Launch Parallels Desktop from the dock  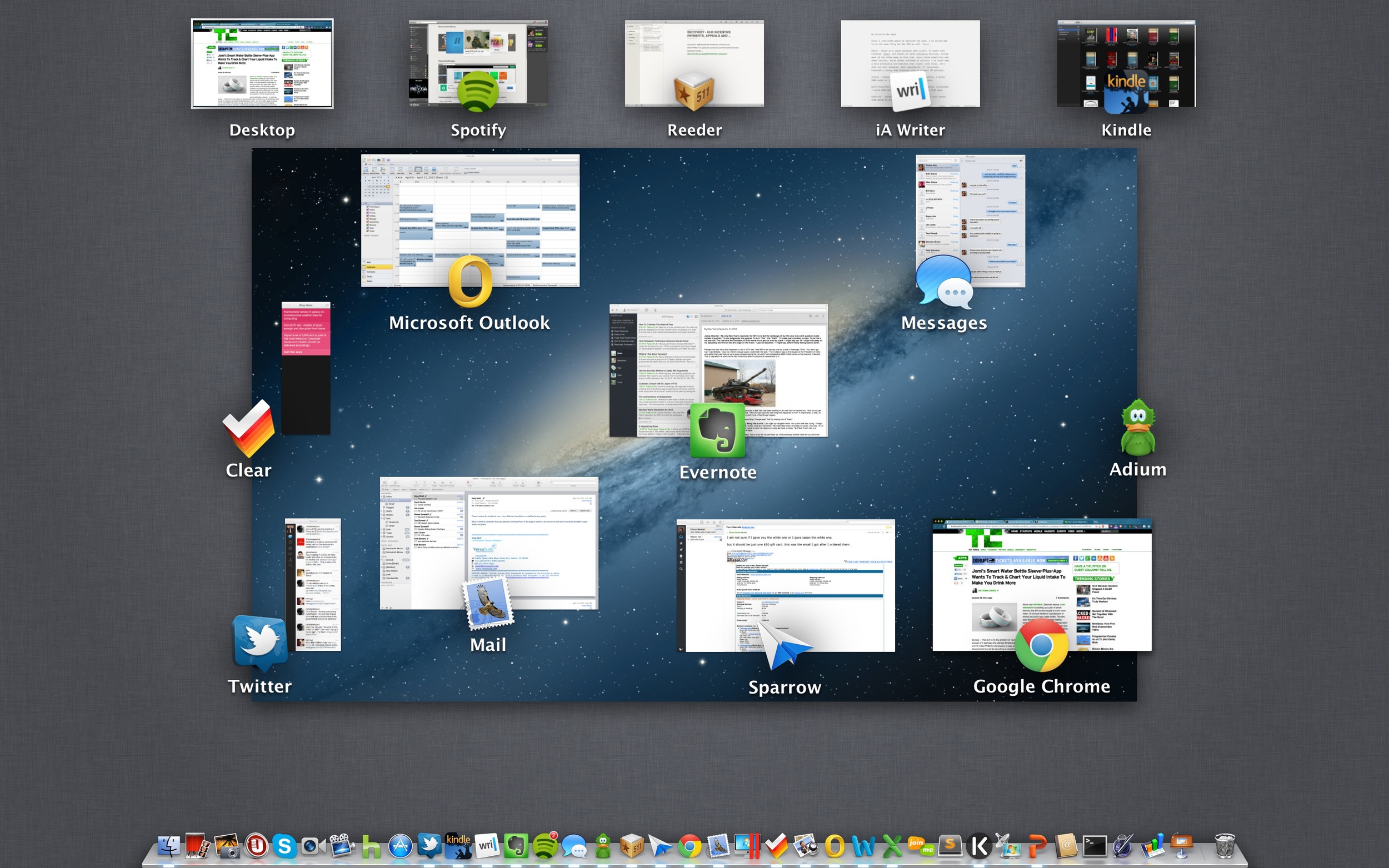click(x=748, y=846)
